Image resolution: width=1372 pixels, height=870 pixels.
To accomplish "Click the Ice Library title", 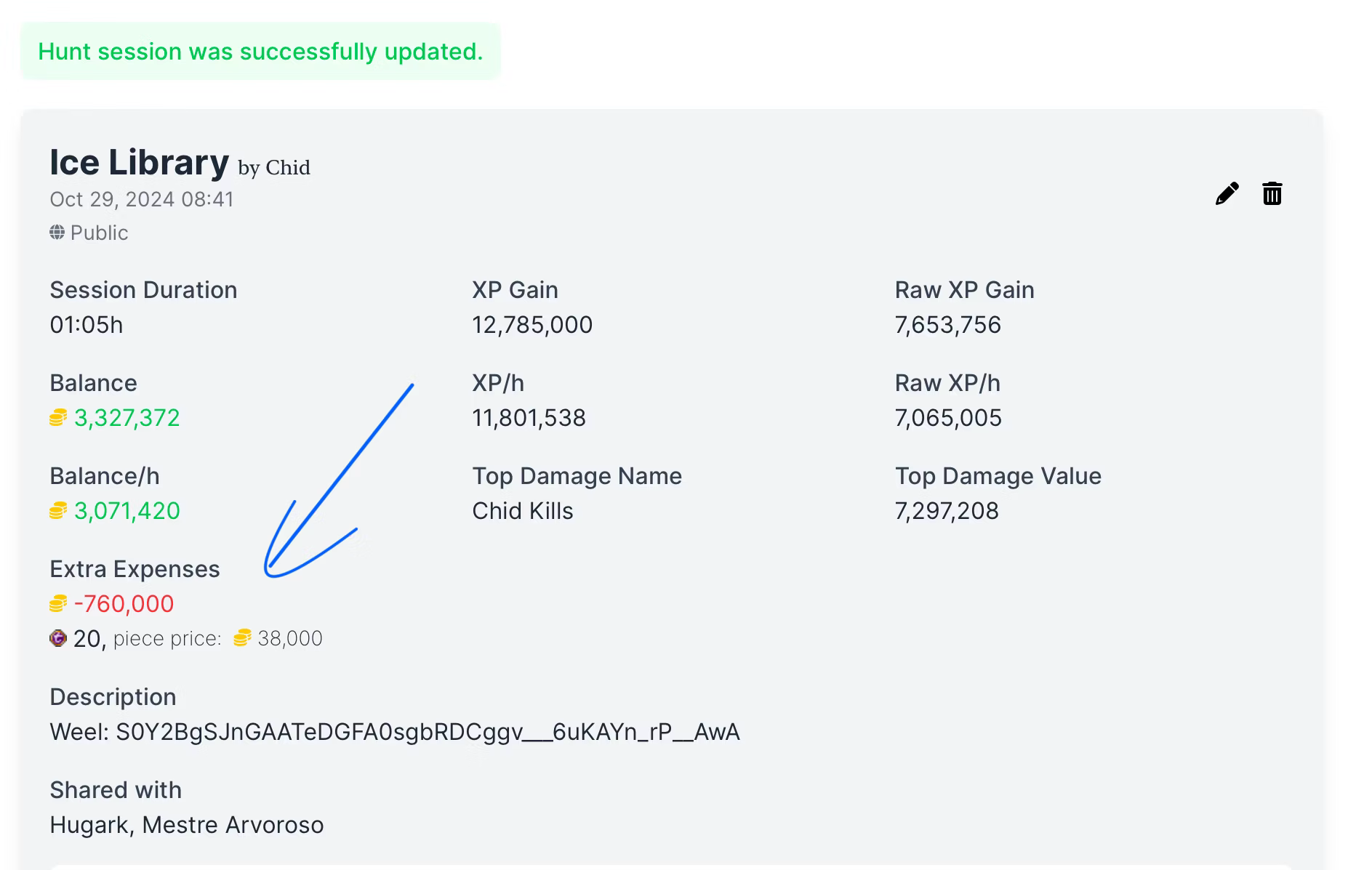I will tap(139, 162).
